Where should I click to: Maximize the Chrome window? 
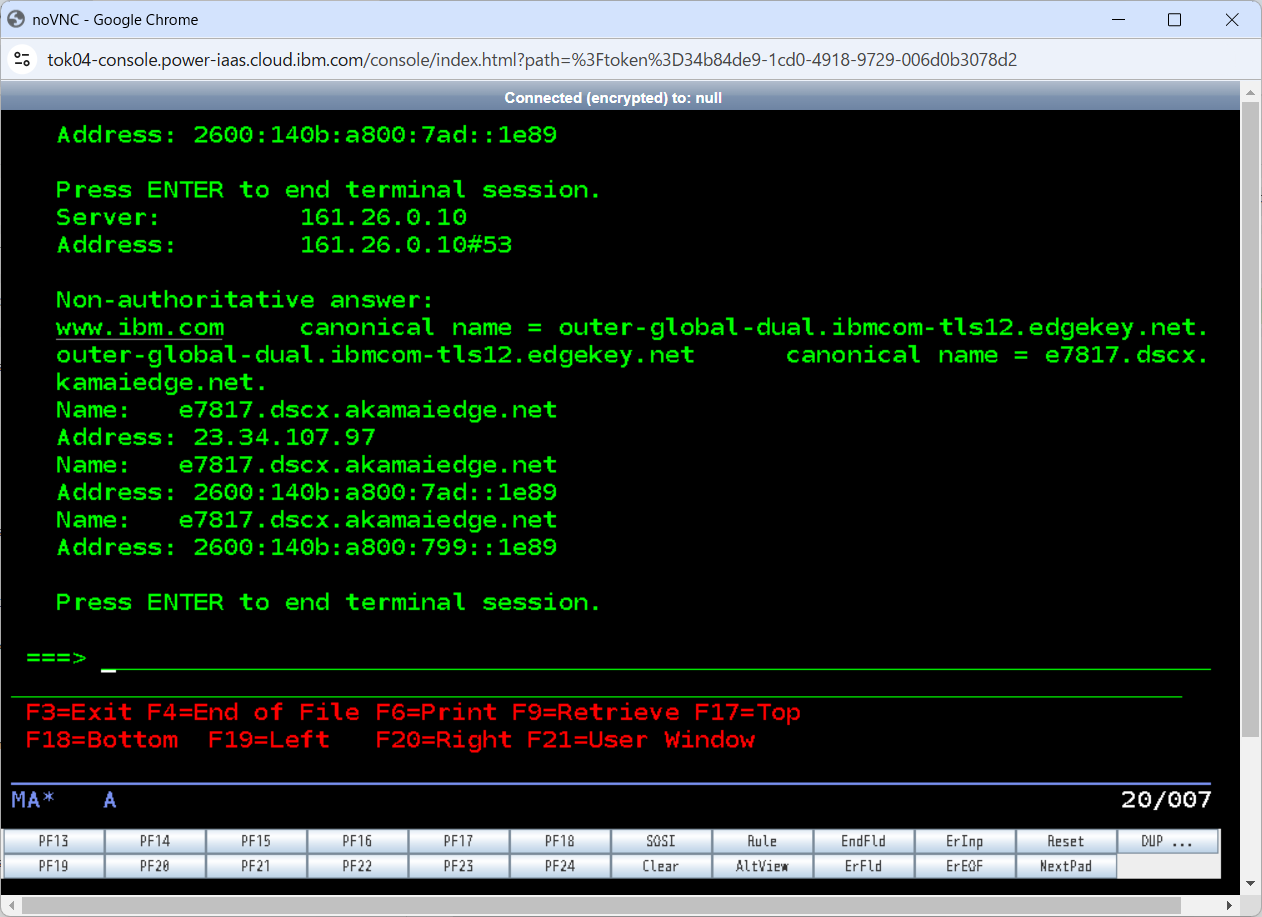[x=1175, y=20]
